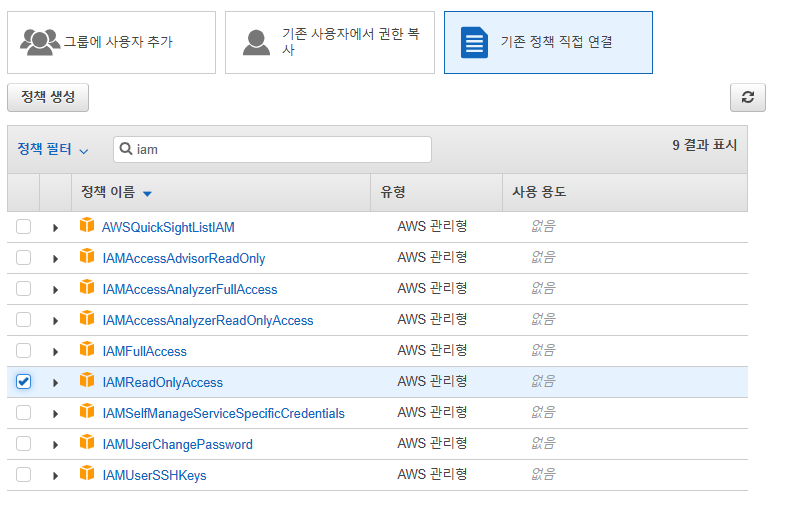792x530 pixels.
Task: Click the policy search field containing iam
Action: 272,150
